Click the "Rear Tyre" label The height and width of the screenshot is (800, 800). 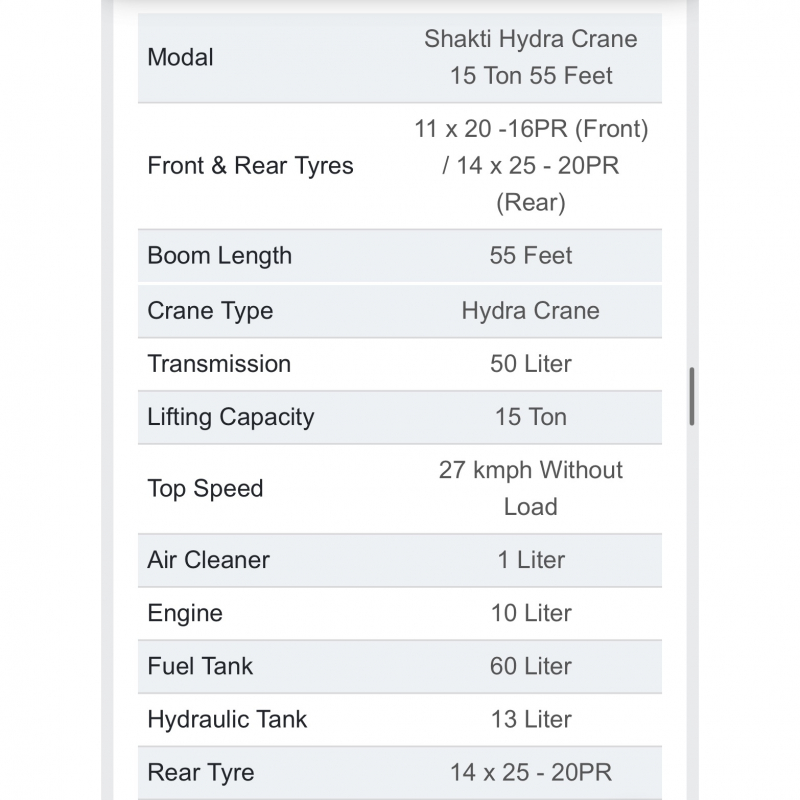(x=201, y=772)
